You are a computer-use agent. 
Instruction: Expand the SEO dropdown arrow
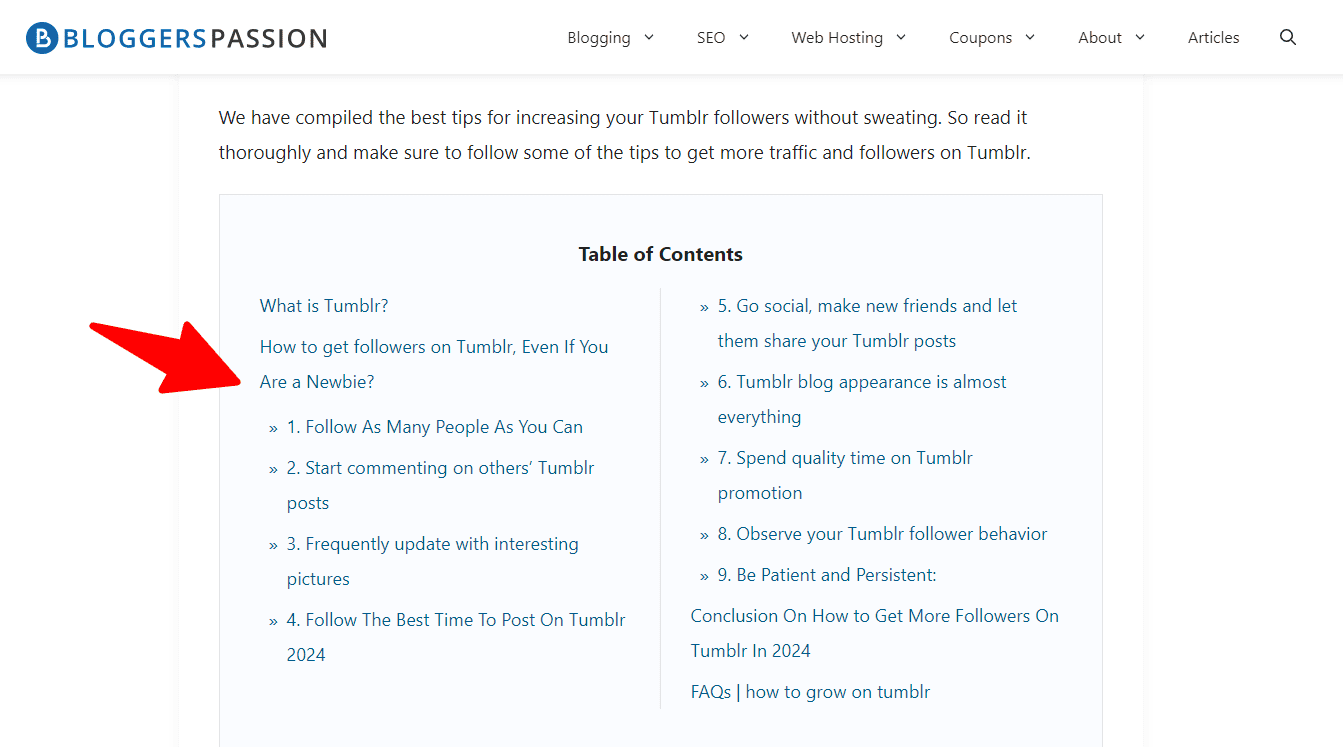744,38
